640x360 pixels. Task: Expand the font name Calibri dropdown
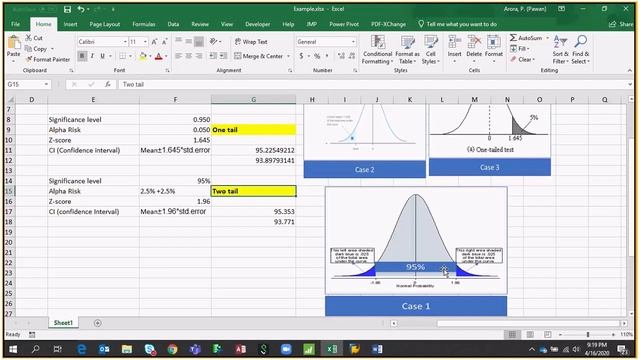(x=125, y=42)
